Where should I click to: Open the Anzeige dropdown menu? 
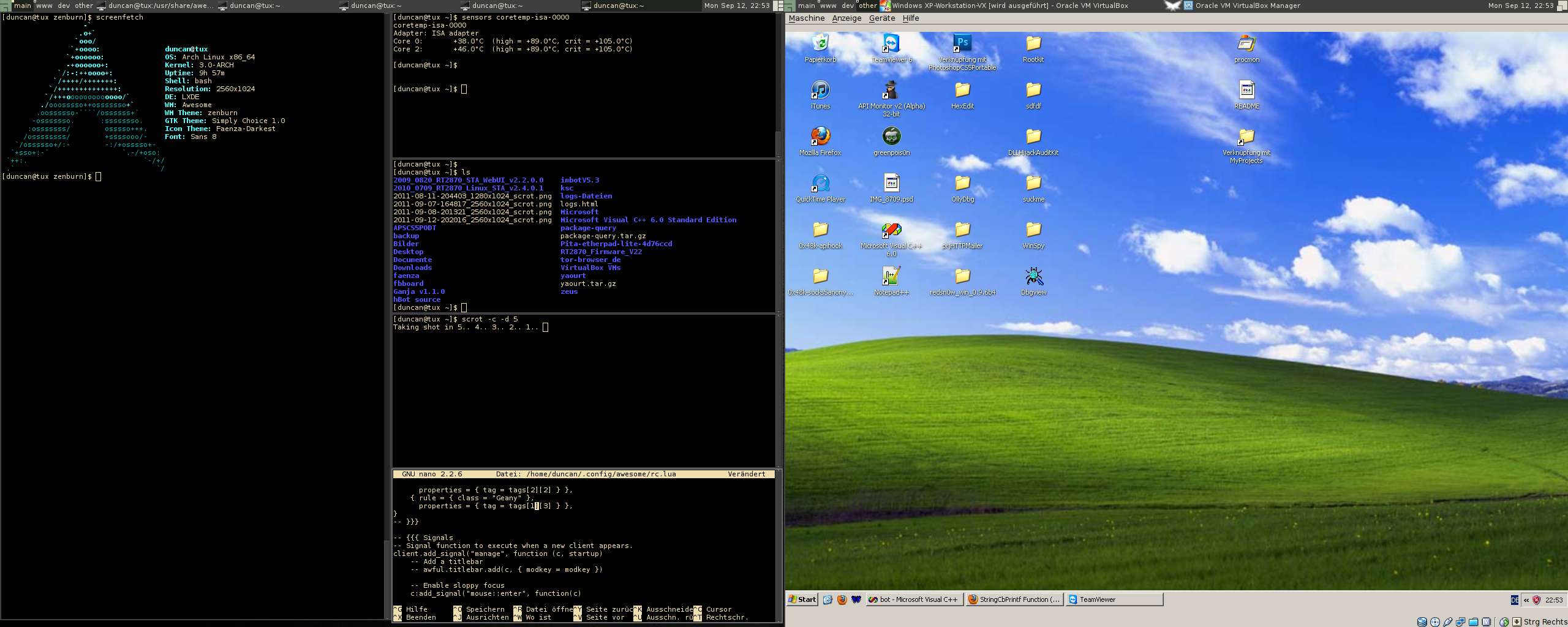click(846, 18)
